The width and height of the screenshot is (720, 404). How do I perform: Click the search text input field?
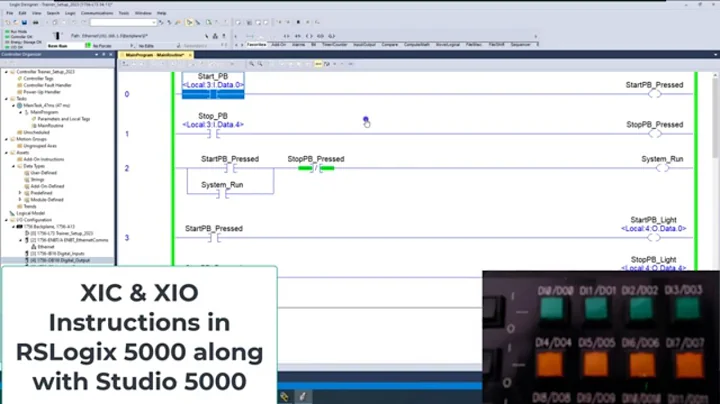[x=120, y=22]
